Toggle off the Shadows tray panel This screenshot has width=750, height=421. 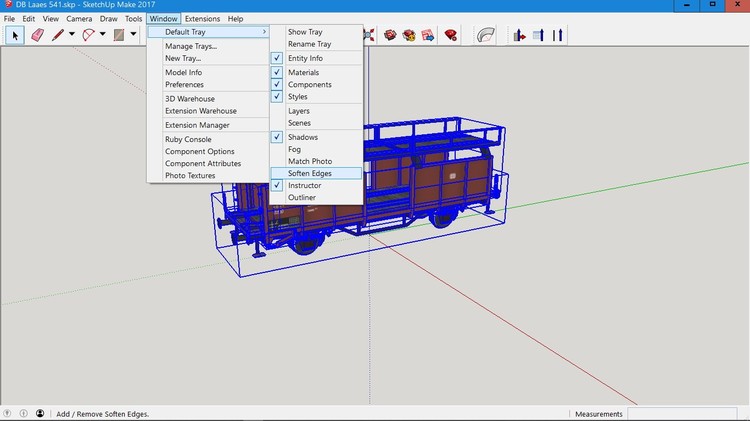tap(302, 137)
